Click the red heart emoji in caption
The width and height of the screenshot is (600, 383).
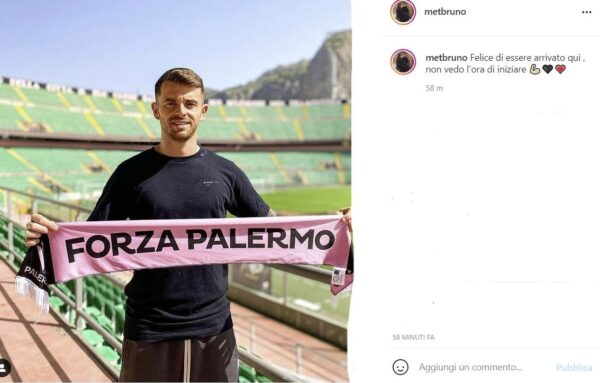pos(560,69)
